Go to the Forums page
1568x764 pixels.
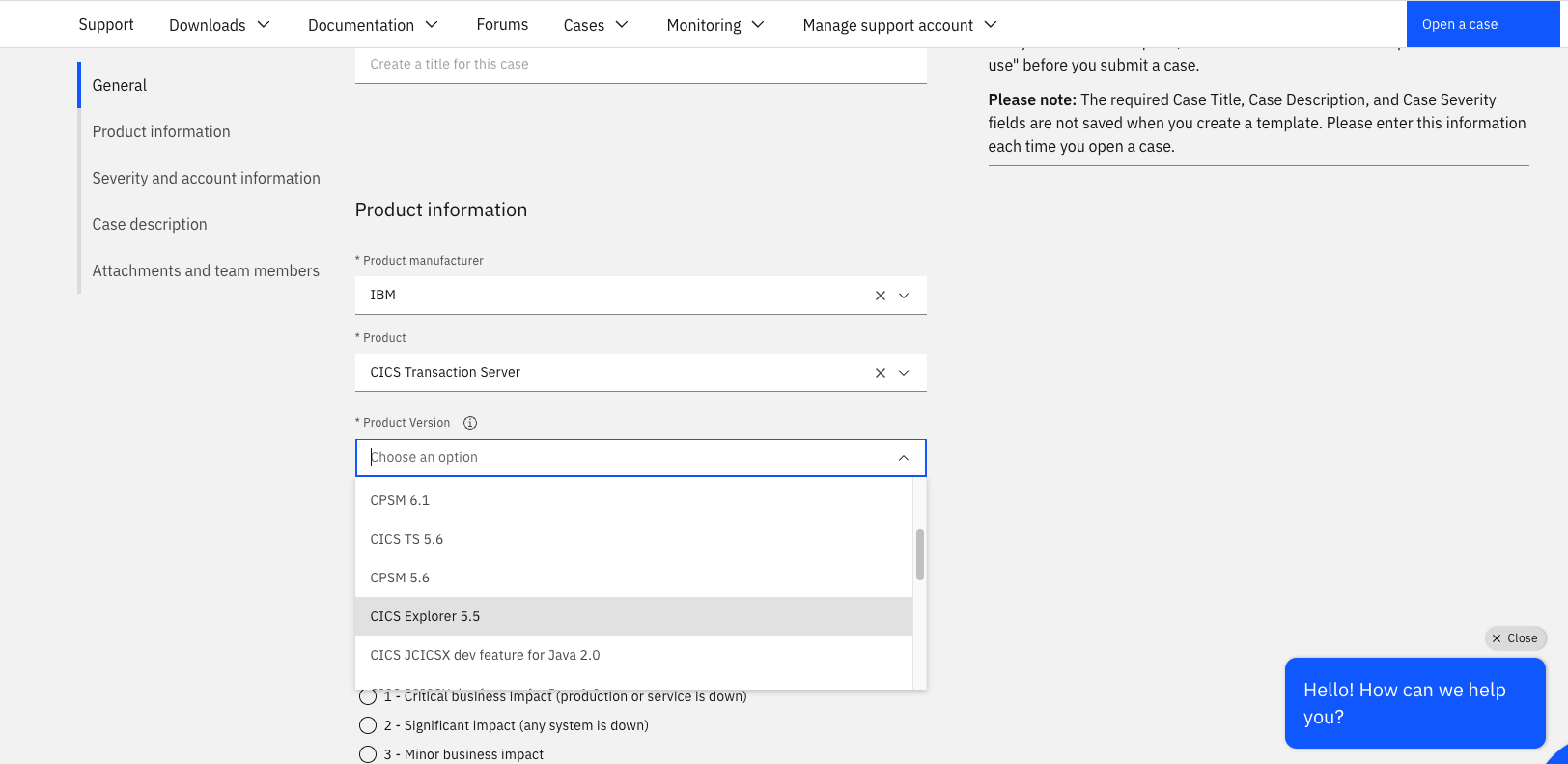pyautogui.click(x=502, y=24)
